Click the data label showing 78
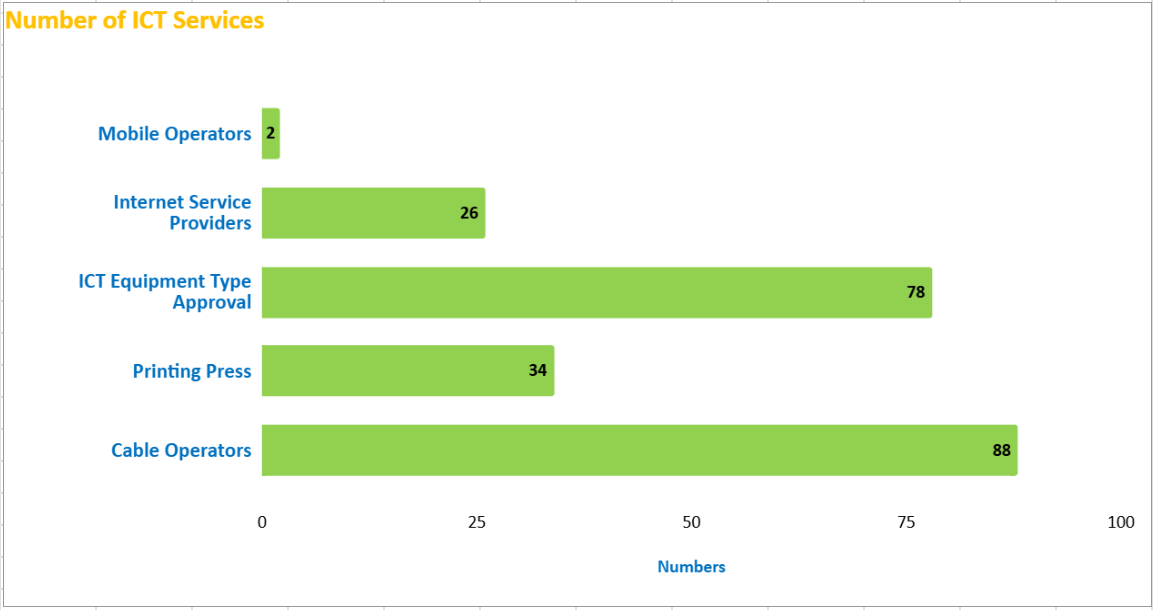Image resolution: width=1153 pixels, height=610 pixels. point(916,292)
